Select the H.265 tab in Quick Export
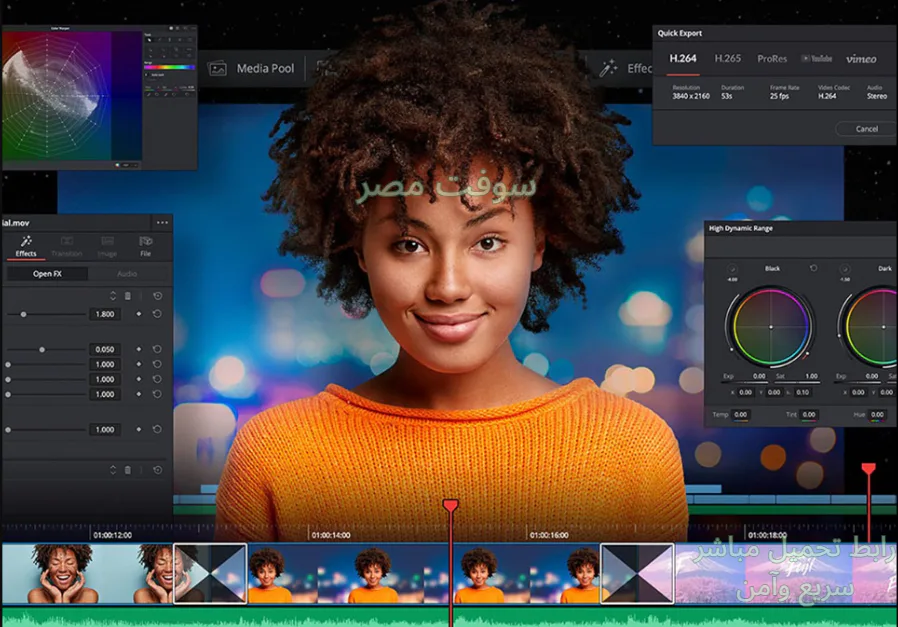 727,58
